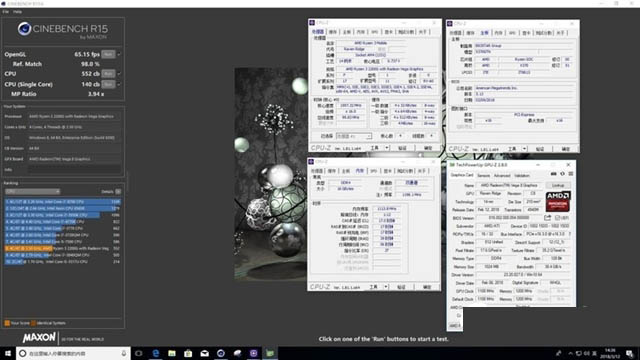The height and width of the screenshot is (360, 640).
Task: Open the Store icon in the taskbar
Action: pyautogui.click(x=188, y=353)
